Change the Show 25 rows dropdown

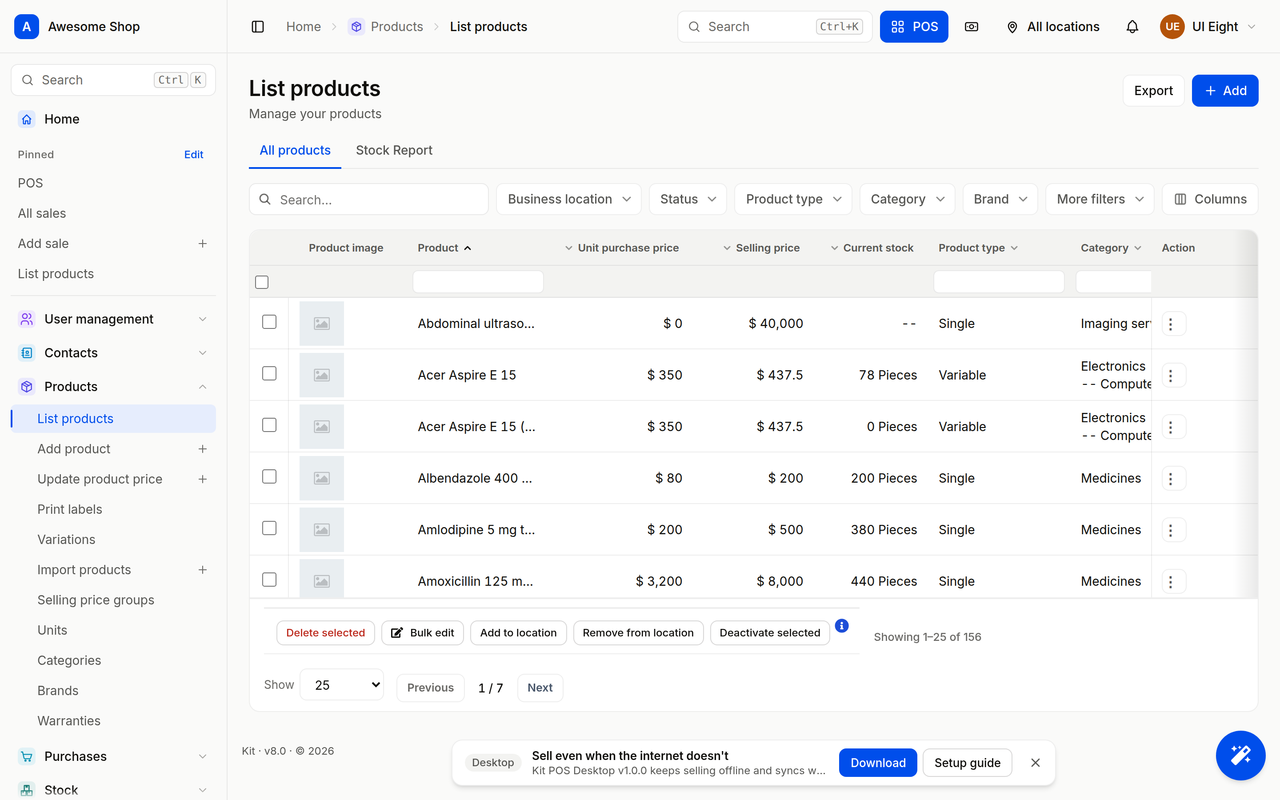click(x=341, y=685)
